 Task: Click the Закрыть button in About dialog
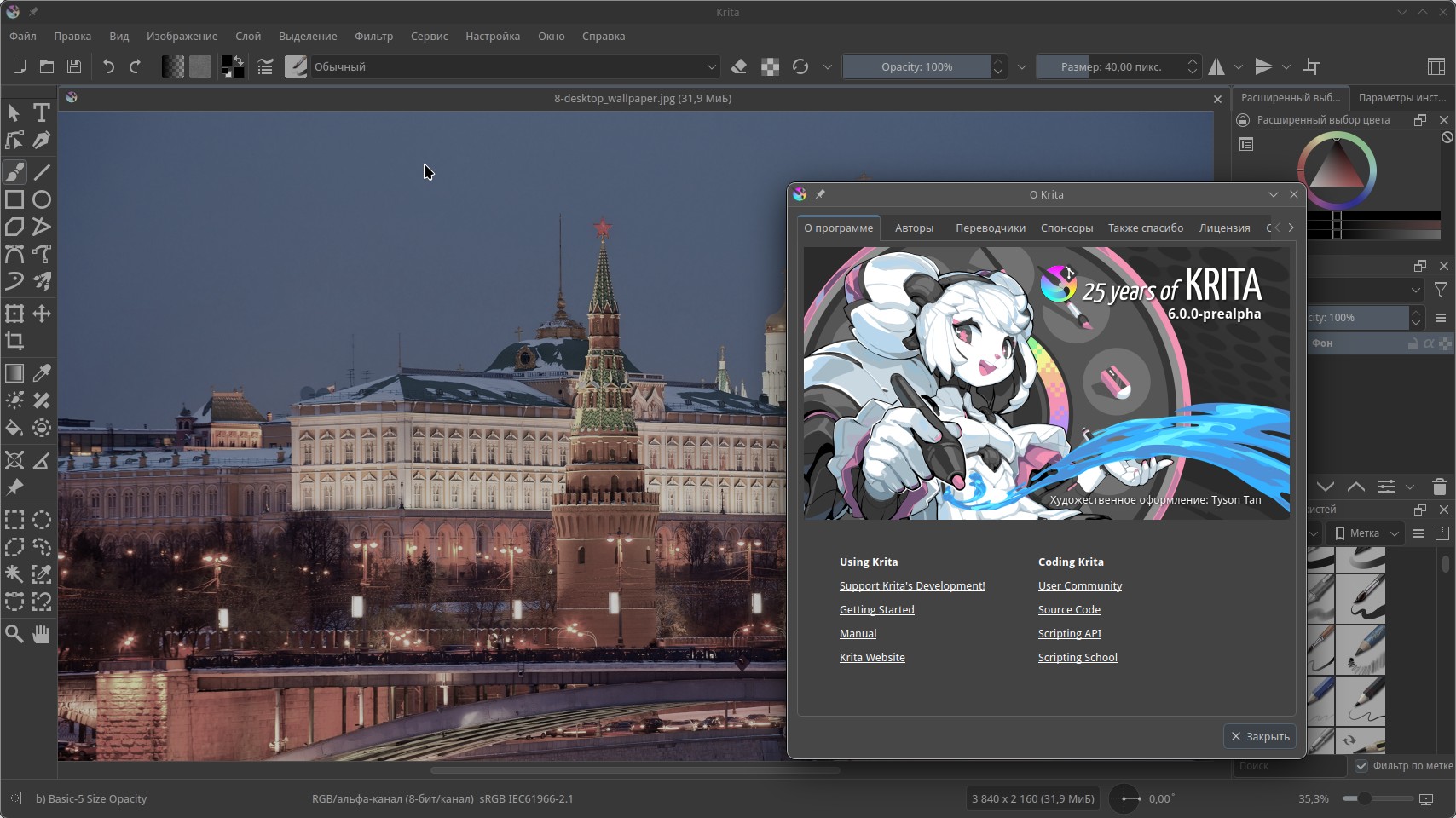1260,736
